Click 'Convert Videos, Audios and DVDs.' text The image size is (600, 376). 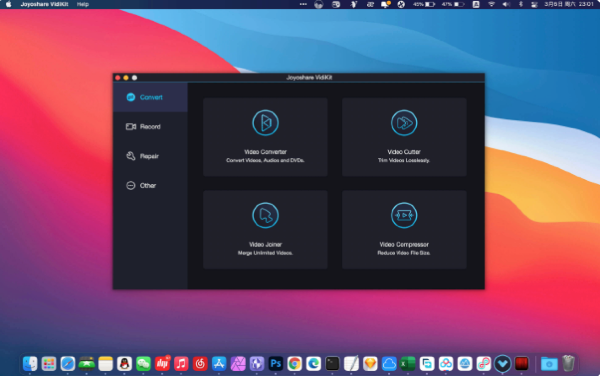coord(265,160)
